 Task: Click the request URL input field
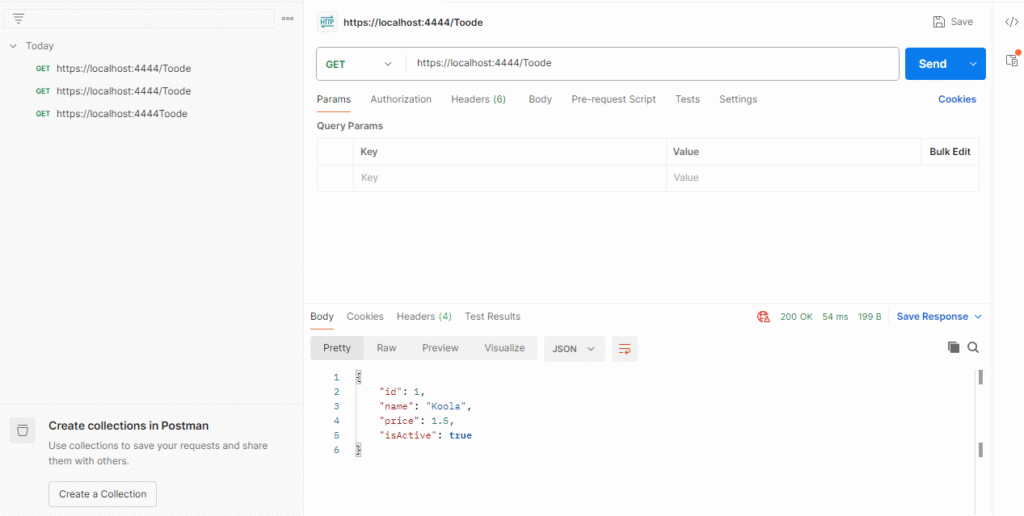650,63
